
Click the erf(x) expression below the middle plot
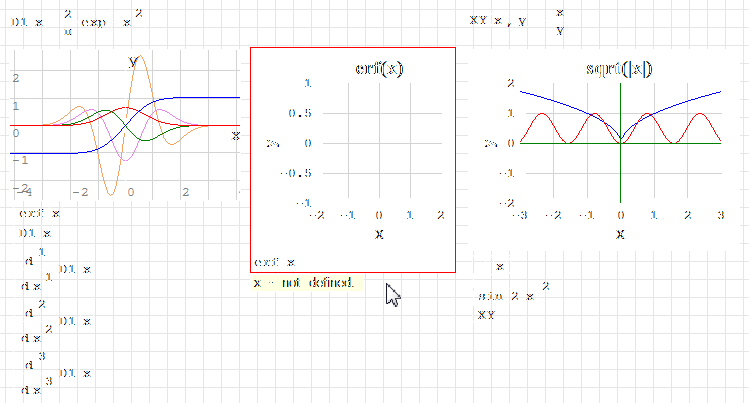[x=277, y=262]
